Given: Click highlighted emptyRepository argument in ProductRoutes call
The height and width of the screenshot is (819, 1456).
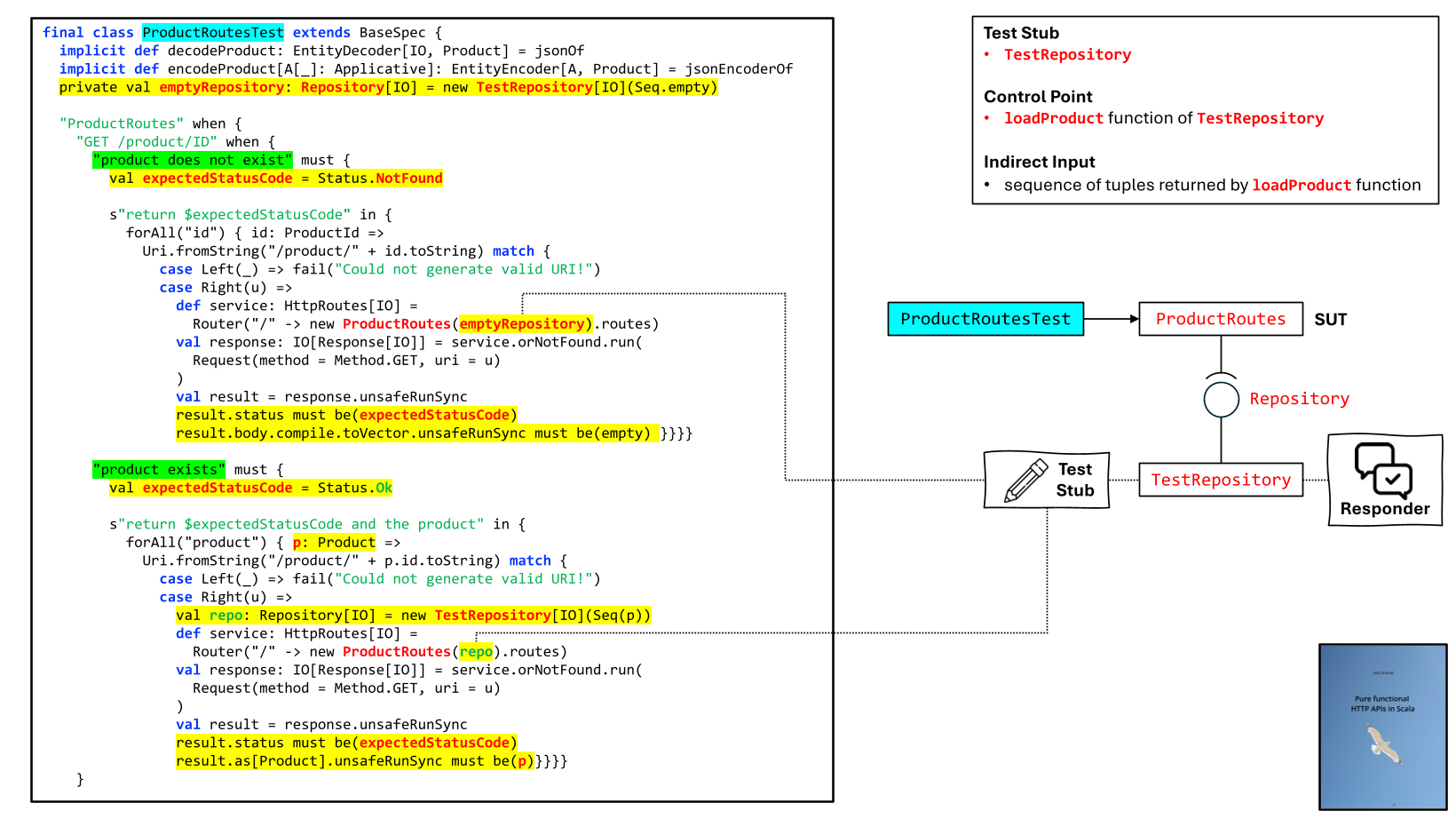Looking at the screenshot, I should click(526, 323).
